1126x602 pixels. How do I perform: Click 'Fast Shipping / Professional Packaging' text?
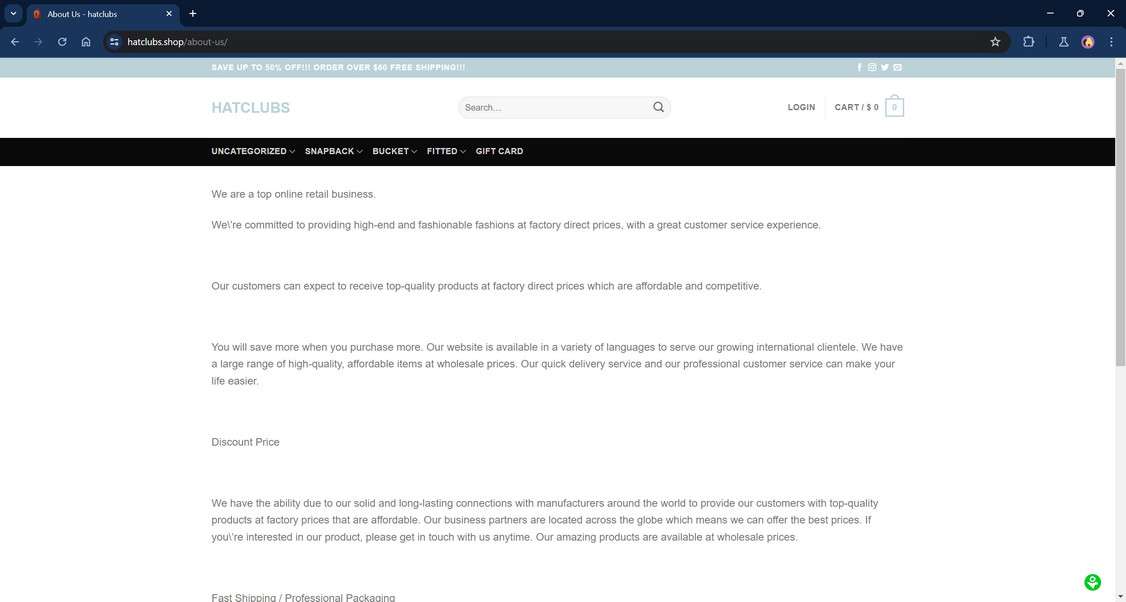pyautogui.click(x=303, y=597)
